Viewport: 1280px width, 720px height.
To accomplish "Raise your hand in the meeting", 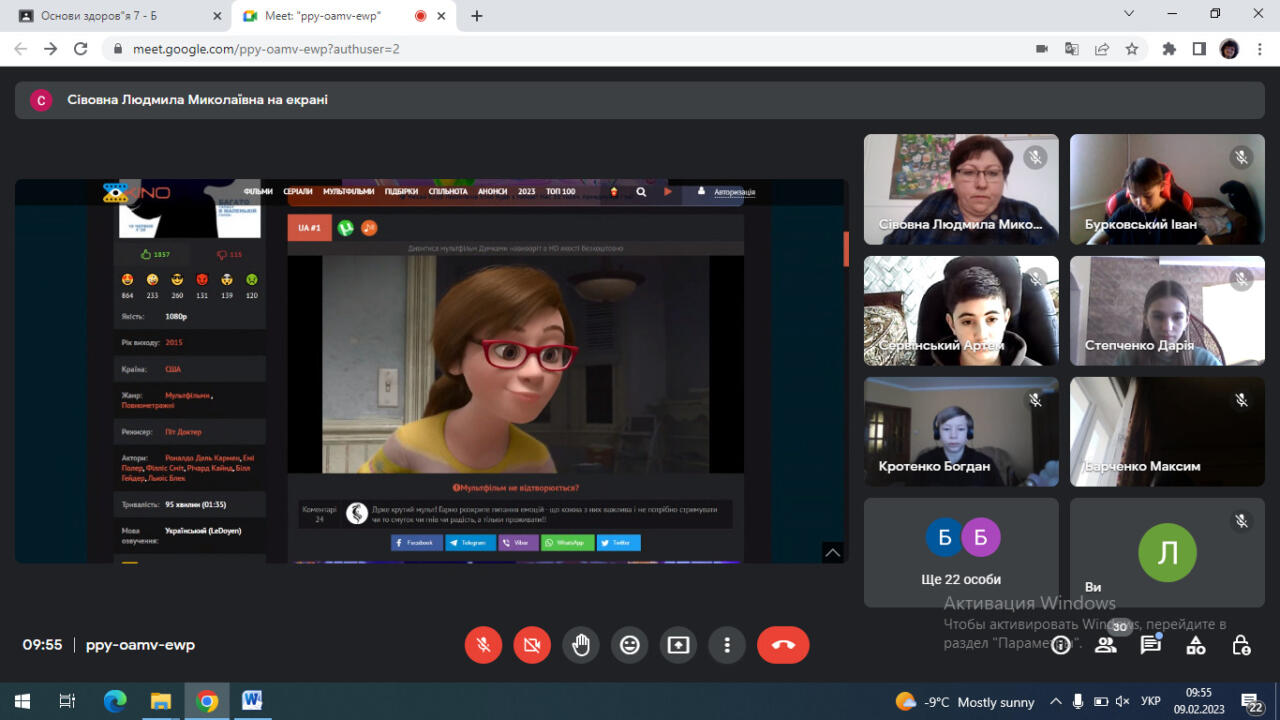I will coord(581,645).
